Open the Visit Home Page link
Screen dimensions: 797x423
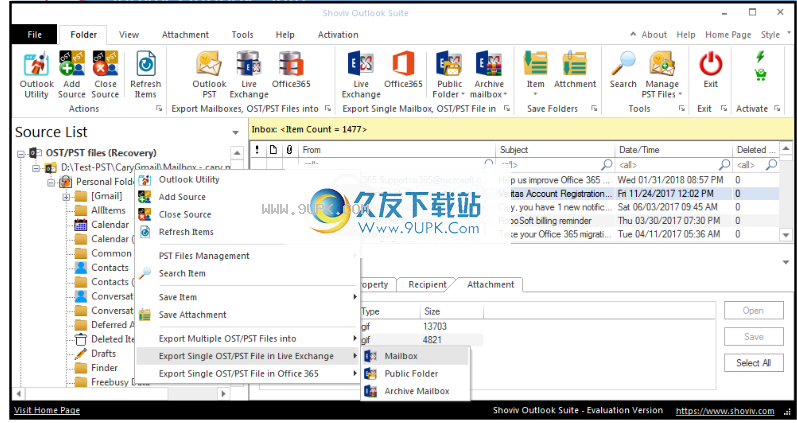click(x=47, y=410)
